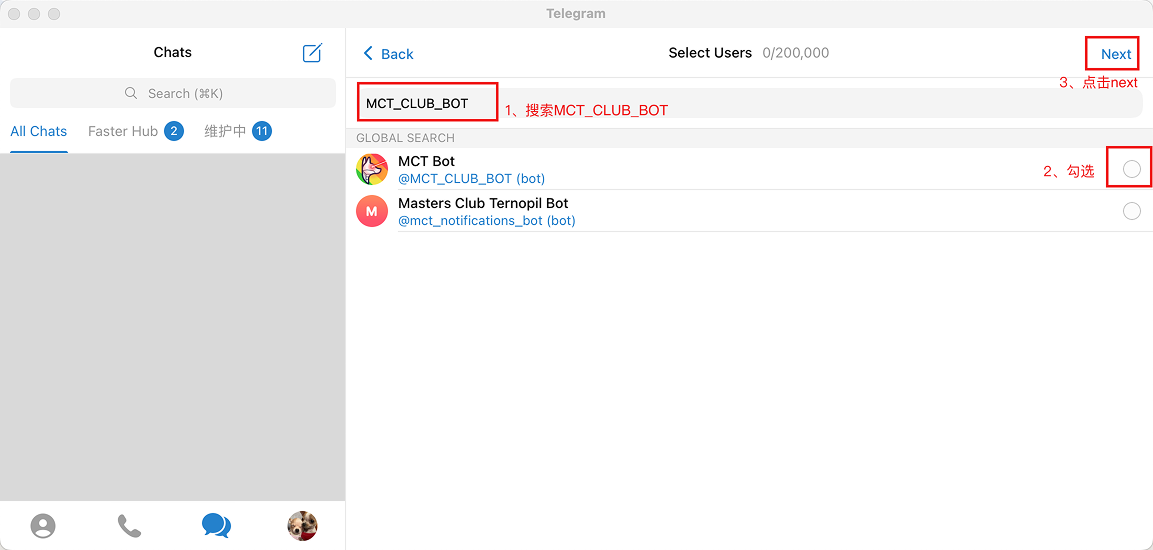This screenshot has height=550, width=1153.
Task: Click the MCT Bot name text
Action: (426, 161)
